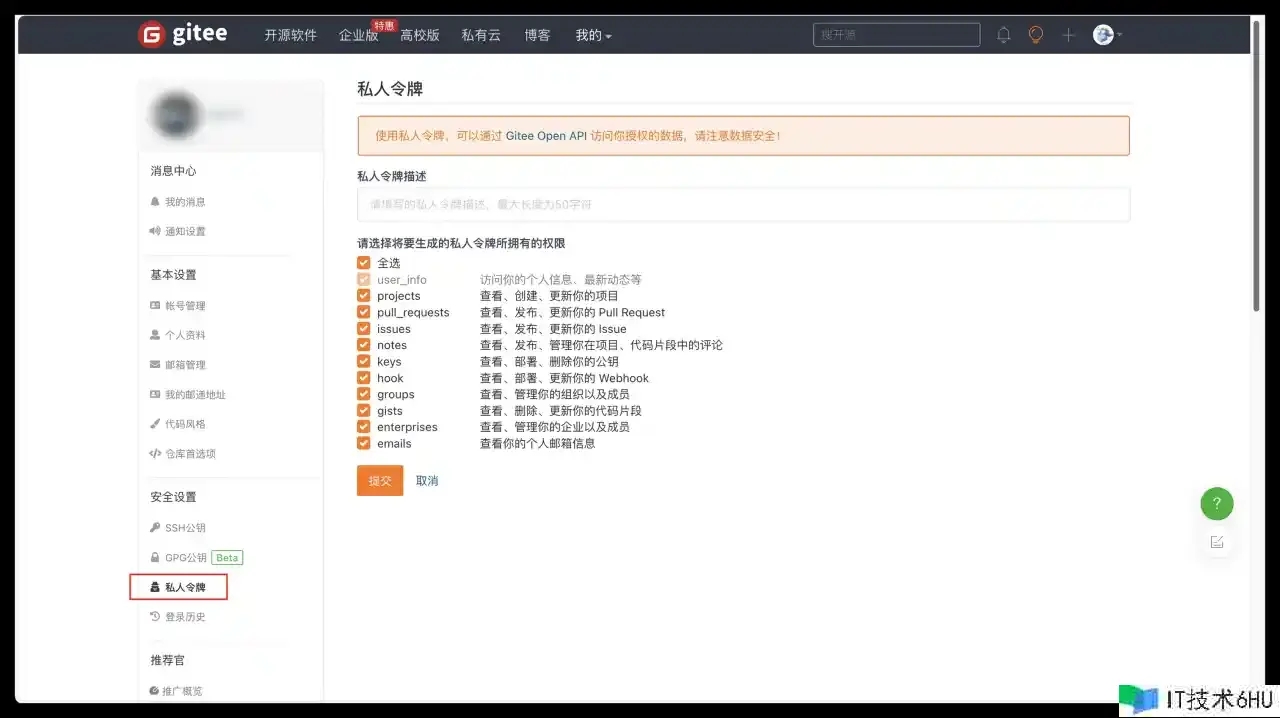Toggle the enterprises checkbox
The width and height of the screenshot is (1280, 718).
(x=364, y=427)
